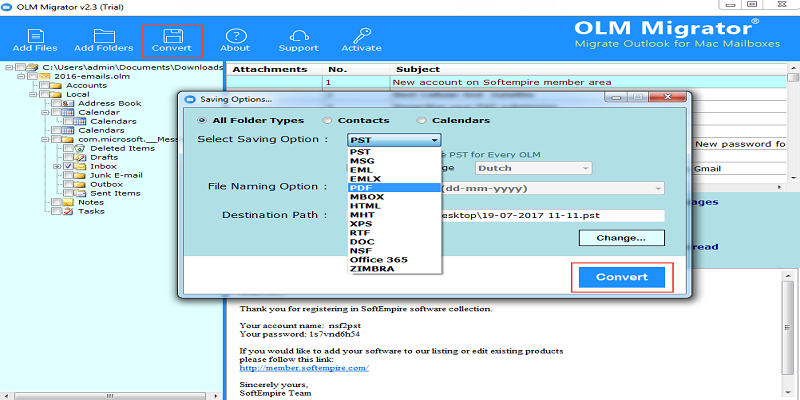Click the Destination Path text field

tap(553, 215)
